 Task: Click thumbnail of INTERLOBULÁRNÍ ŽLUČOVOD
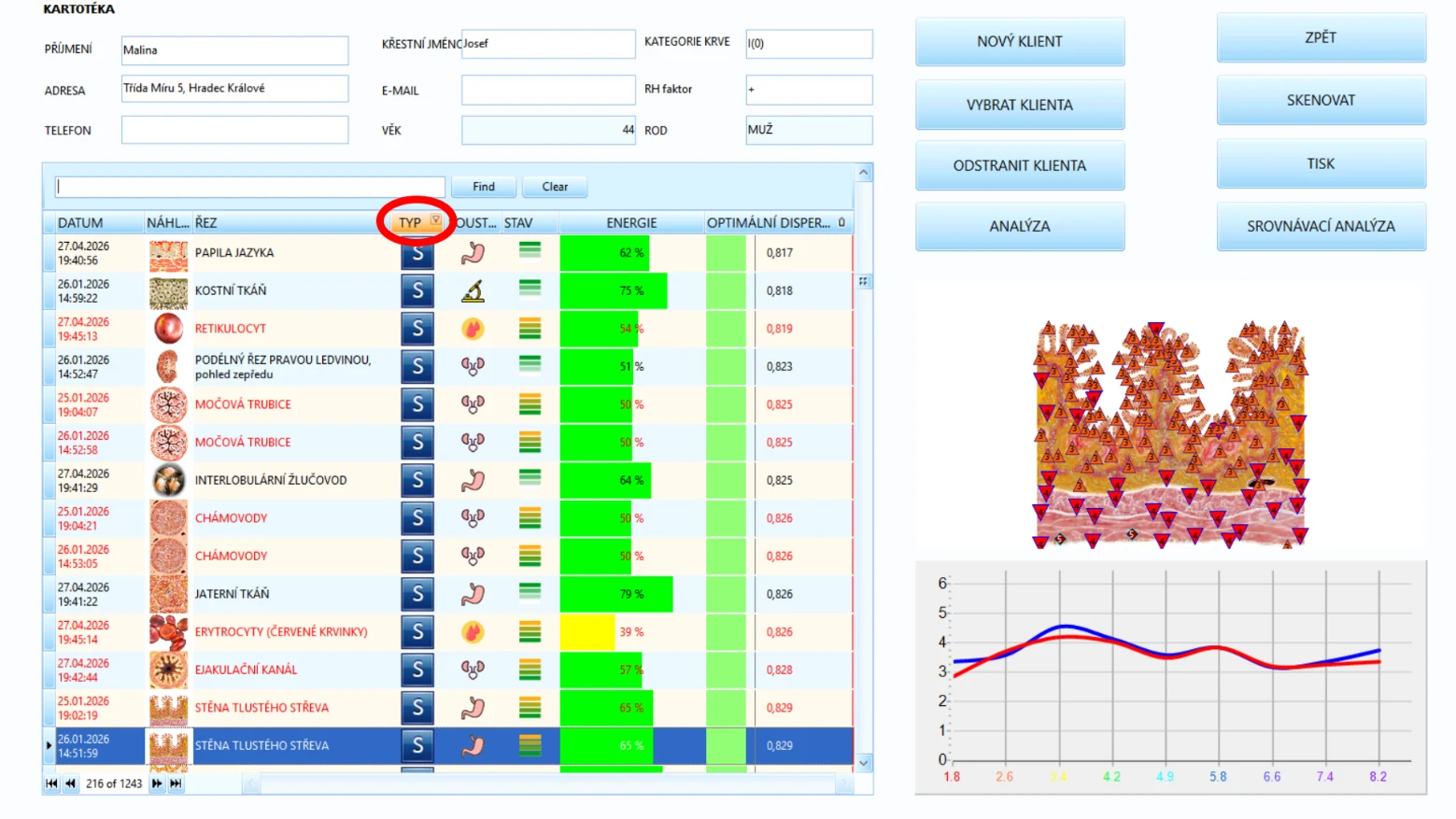pos(168,480)
